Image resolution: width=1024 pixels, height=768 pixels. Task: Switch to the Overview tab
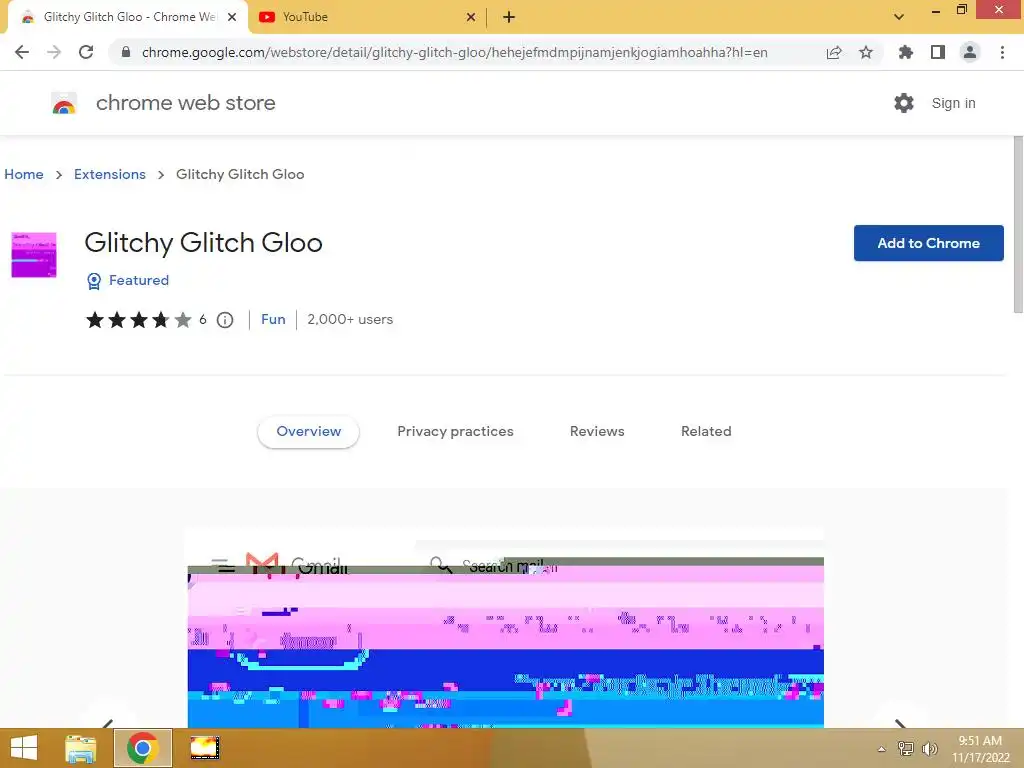tap(308, 432)
